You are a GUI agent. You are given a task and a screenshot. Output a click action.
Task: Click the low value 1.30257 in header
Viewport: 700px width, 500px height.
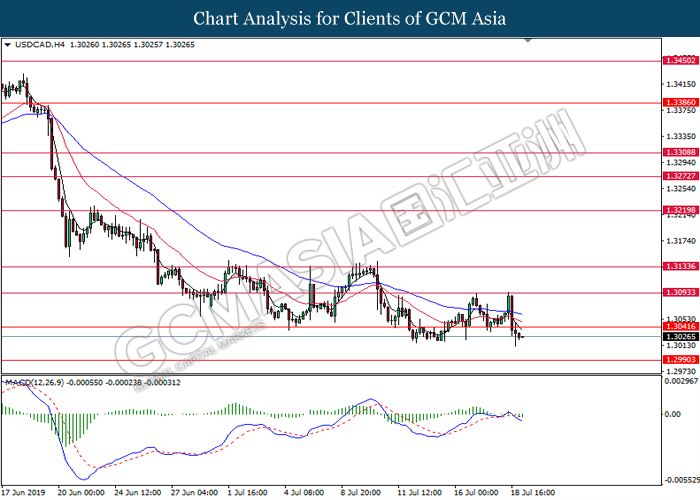click(148, 45)
